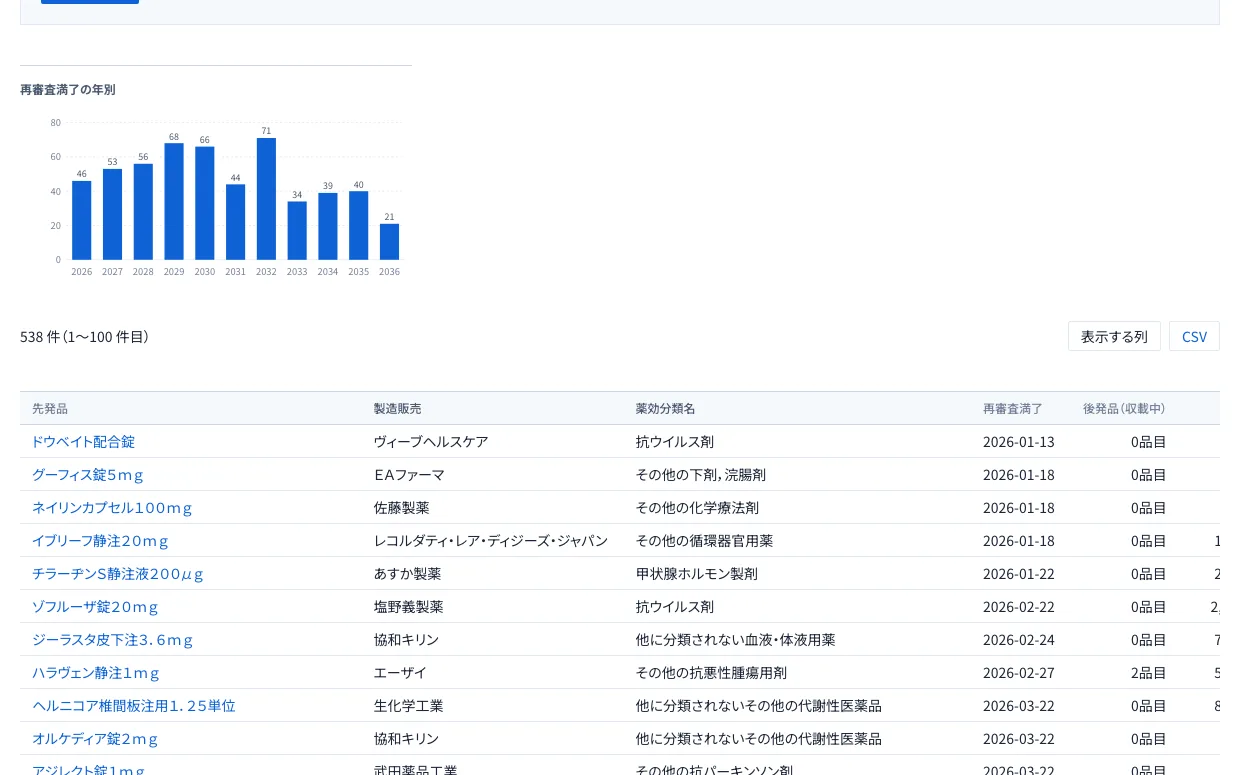Select the 2027 bar in the chart
The height and width of the screenshot is (775, 1240).
pos(112,214)
